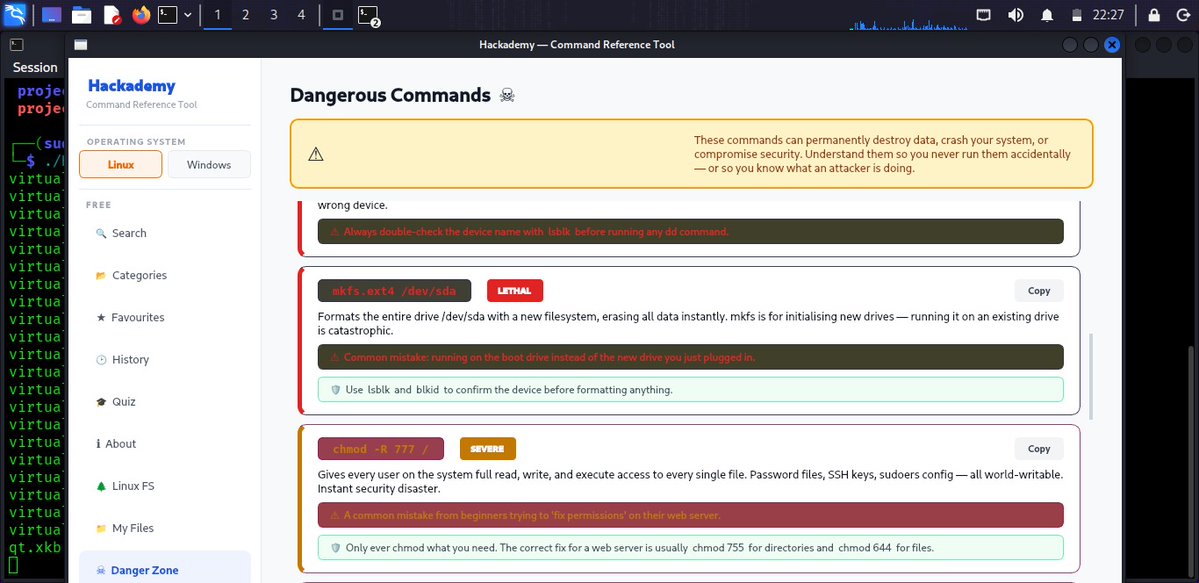Image resolution: width=1199 pixels, height=583 pixels.
Task: Switch operating system to Windows
Action: (208, 164)
